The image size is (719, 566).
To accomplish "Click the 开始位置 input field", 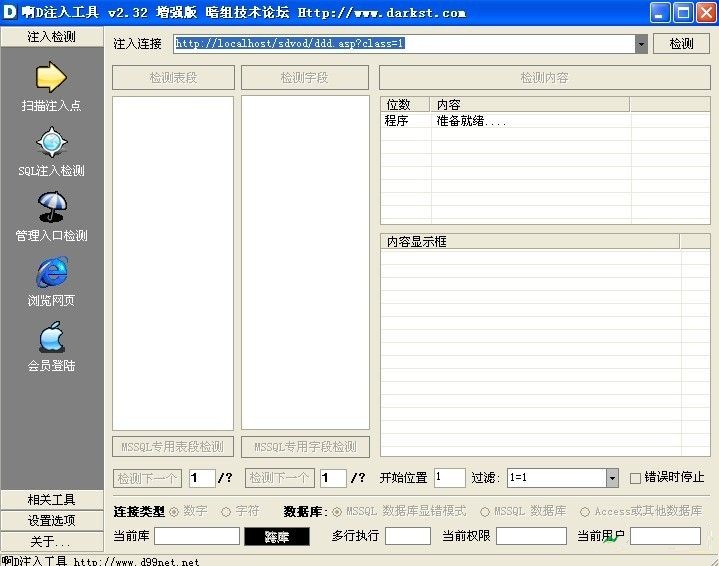I will pyautogui.click(x=450, y=478).
